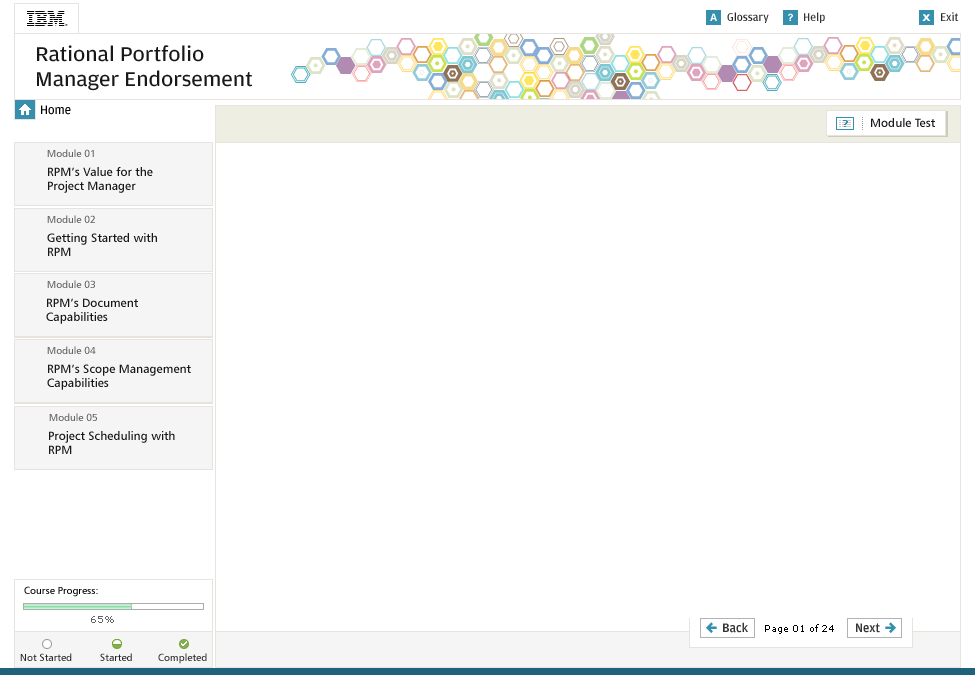The width and height of the screenshot is (975, 675).
Task: Click the 'Course Progress:' label
Action: click(61, 590)
